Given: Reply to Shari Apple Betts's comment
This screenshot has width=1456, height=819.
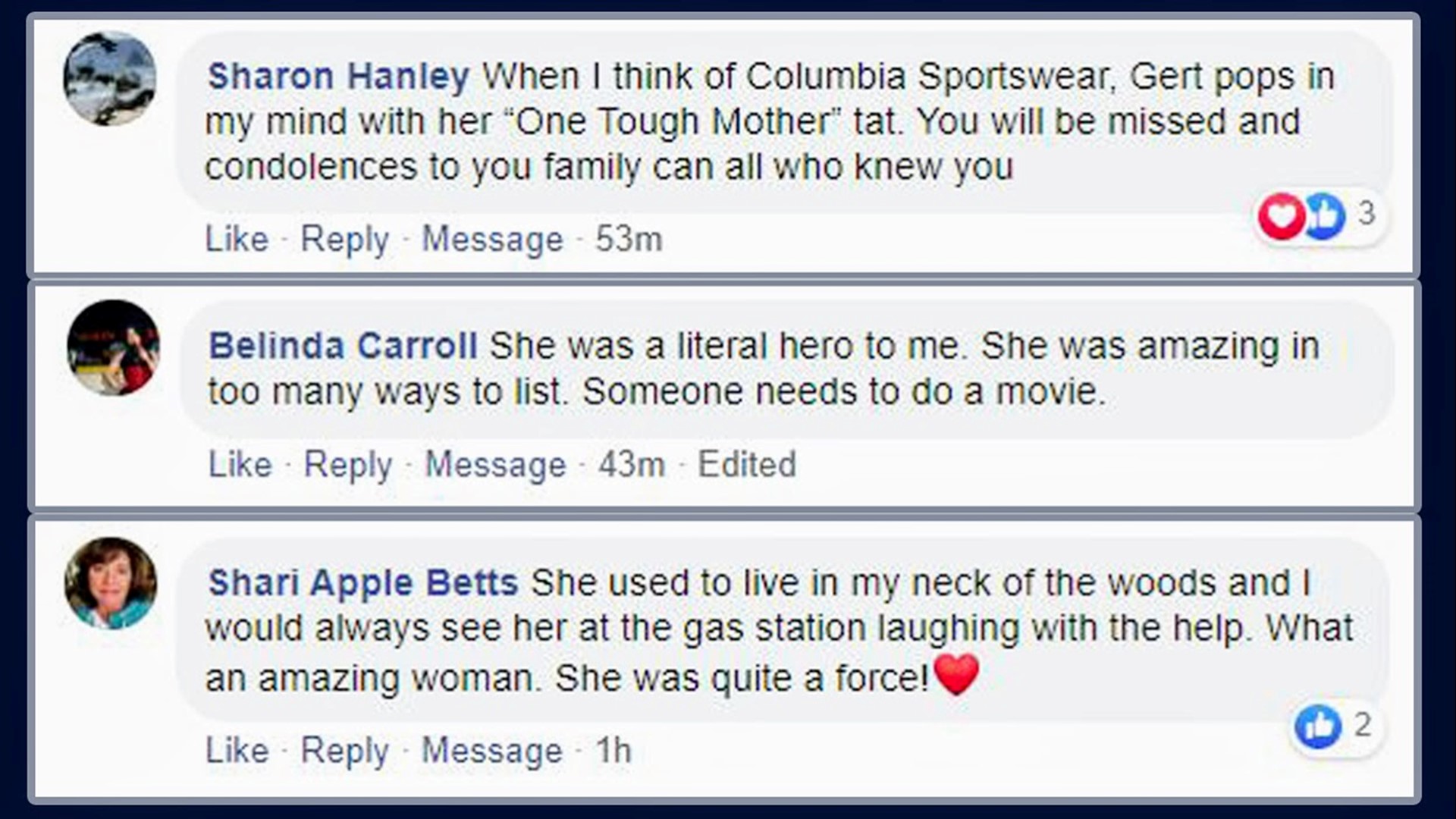Looking at the screenshot, I should tap(344, 751).
